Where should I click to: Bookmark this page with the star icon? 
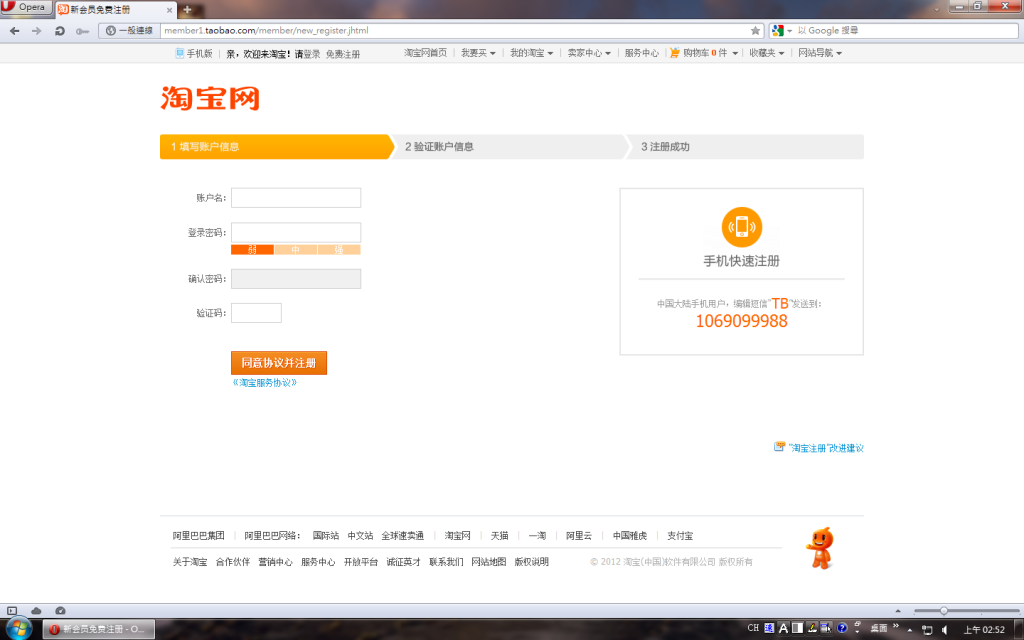pos(756,31)
